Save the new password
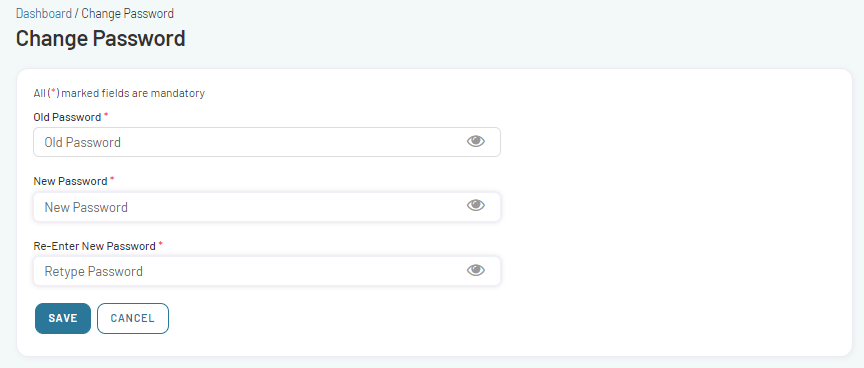The height and width of the screenshot is (368, 864). click(63, 318)
